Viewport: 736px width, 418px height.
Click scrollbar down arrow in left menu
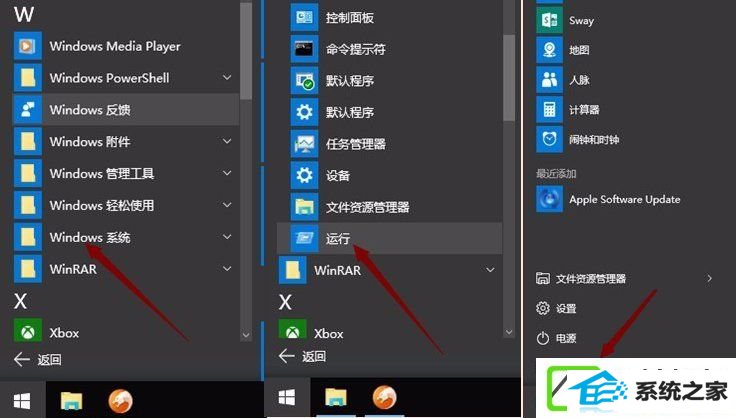(246, 335)
